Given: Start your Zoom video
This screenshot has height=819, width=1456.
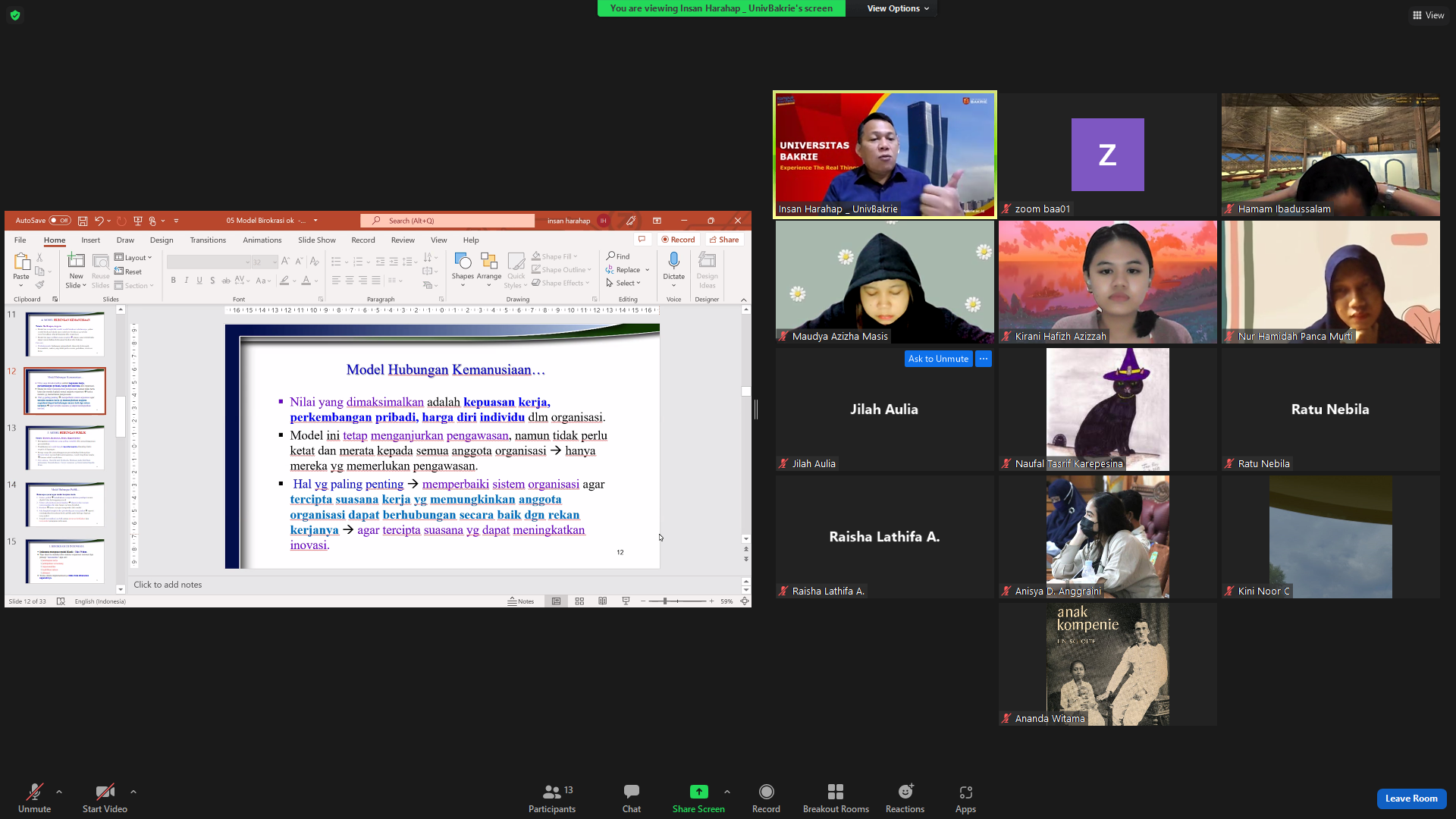Looking at the screenshot, I should 105,799.
